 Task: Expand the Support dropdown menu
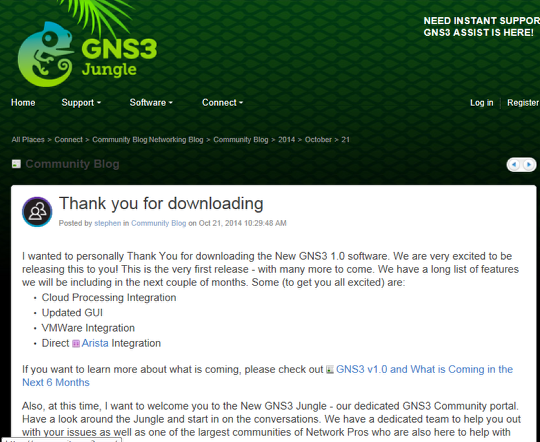coord(81,103)
